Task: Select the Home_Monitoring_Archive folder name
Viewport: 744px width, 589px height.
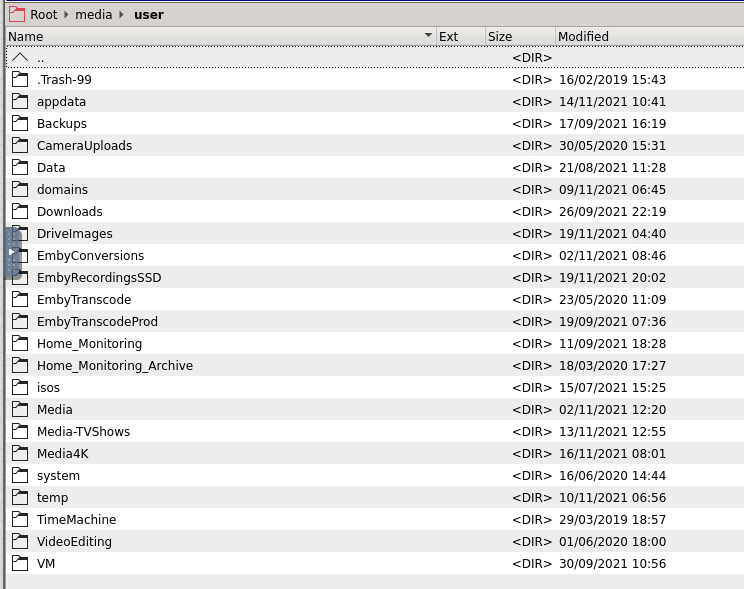Action: (x=115, y=365)
